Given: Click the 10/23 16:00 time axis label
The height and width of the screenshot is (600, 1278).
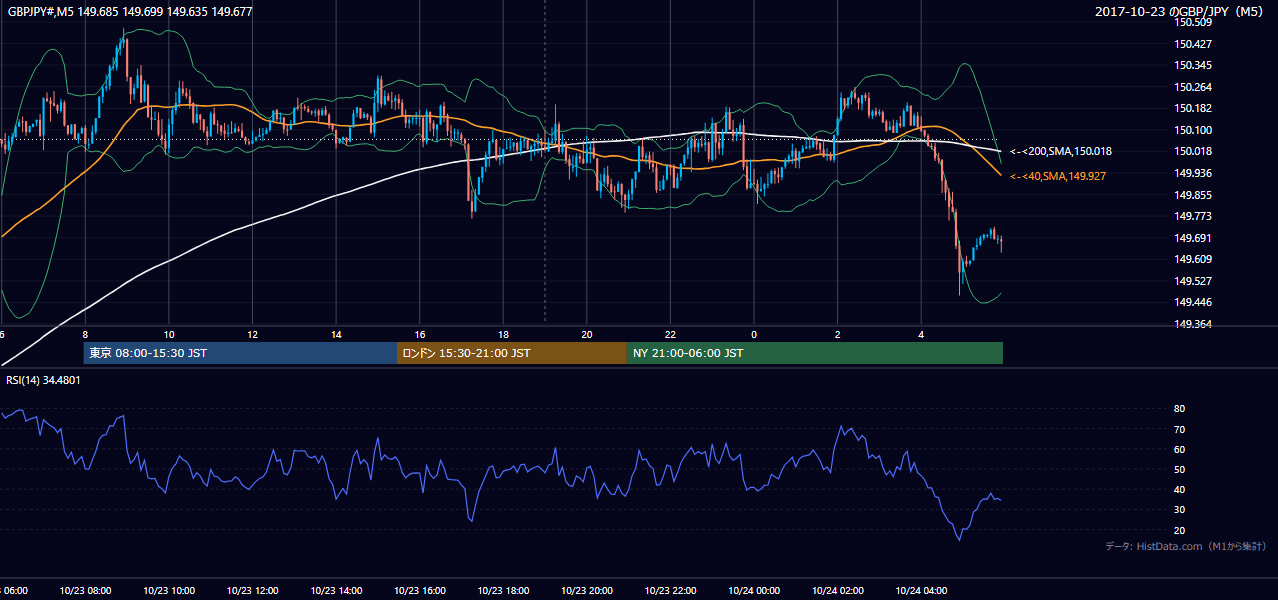Looking at the screenshot, I should [420, 591].
